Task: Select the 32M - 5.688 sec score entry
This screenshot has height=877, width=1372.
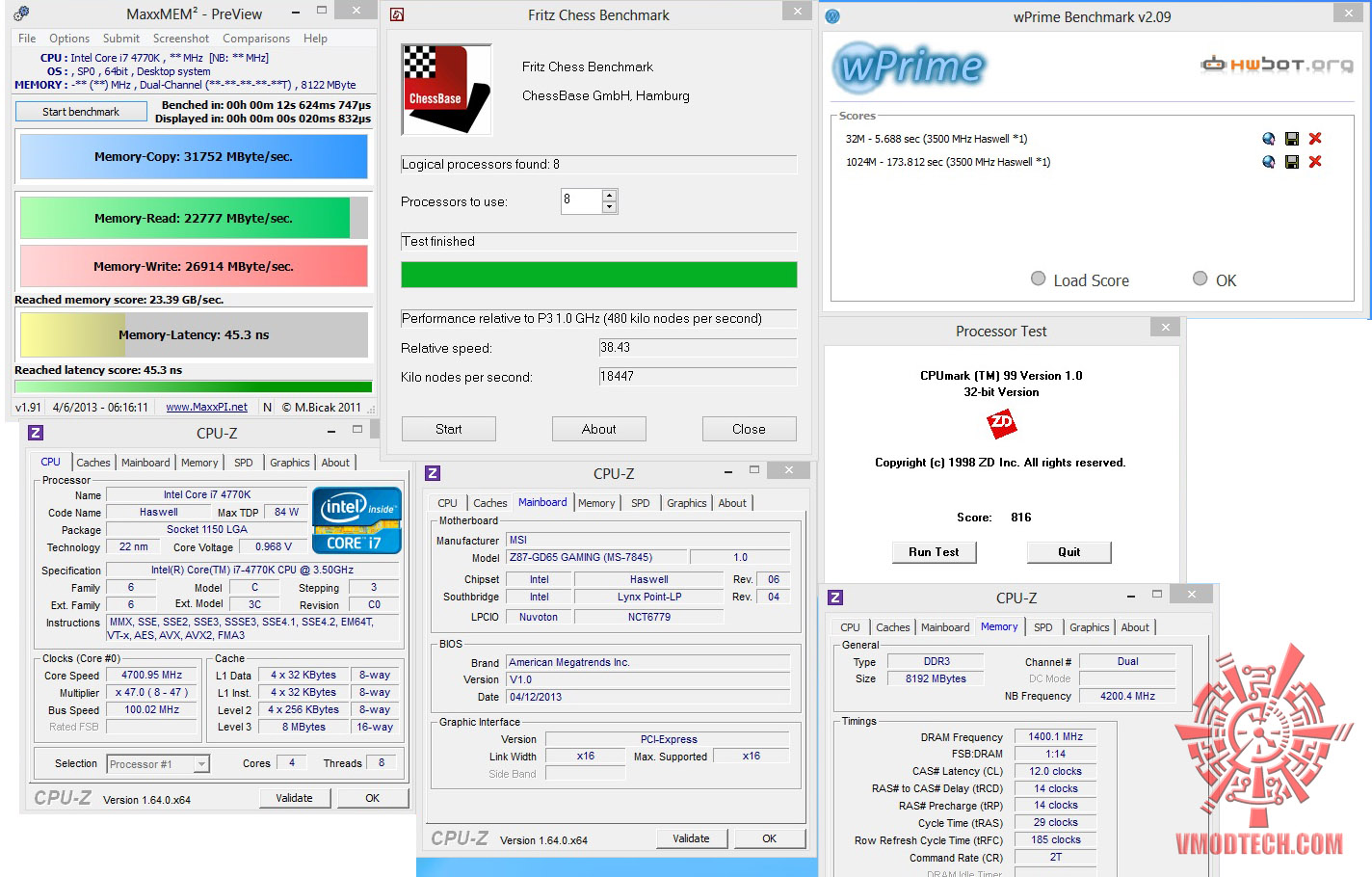Action: [937, 139]
